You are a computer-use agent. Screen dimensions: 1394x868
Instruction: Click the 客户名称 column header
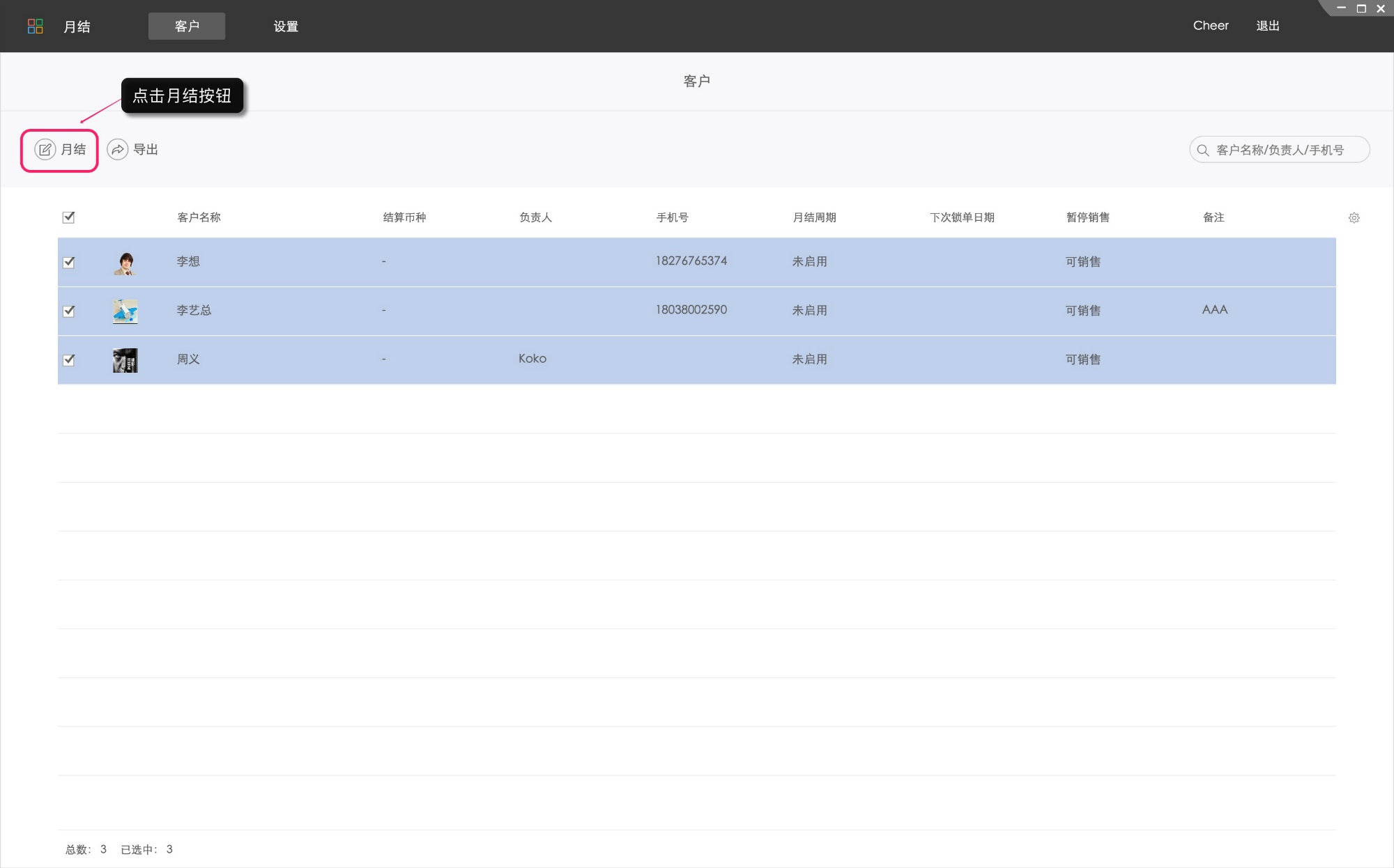click(199, 217)
